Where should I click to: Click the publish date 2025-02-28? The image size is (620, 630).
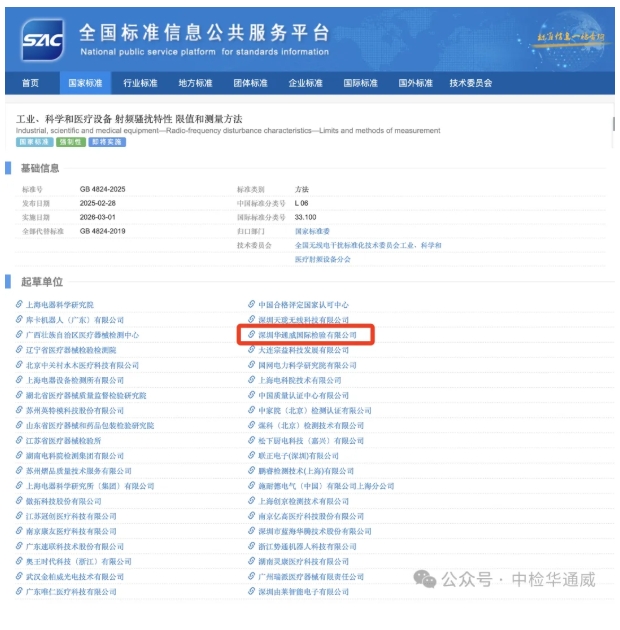(x=98, y=203)
